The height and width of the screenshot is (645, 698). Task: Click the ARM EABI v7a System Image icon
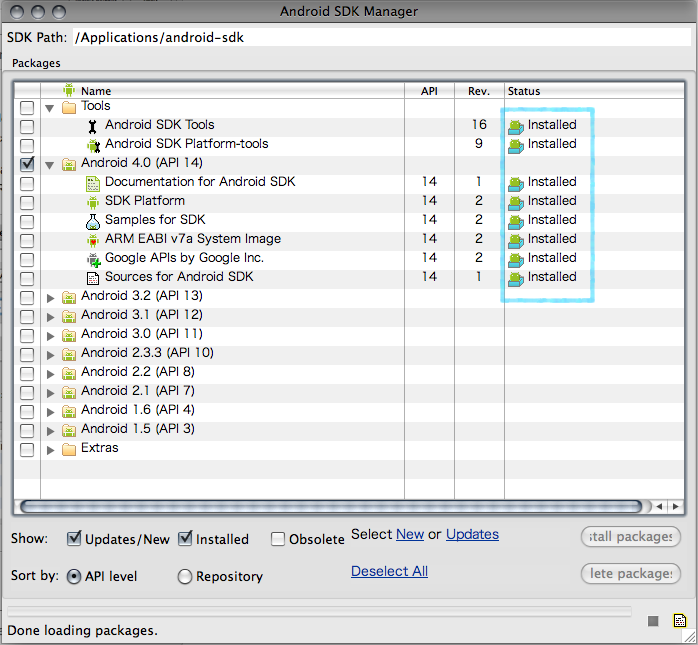[93, 241]
